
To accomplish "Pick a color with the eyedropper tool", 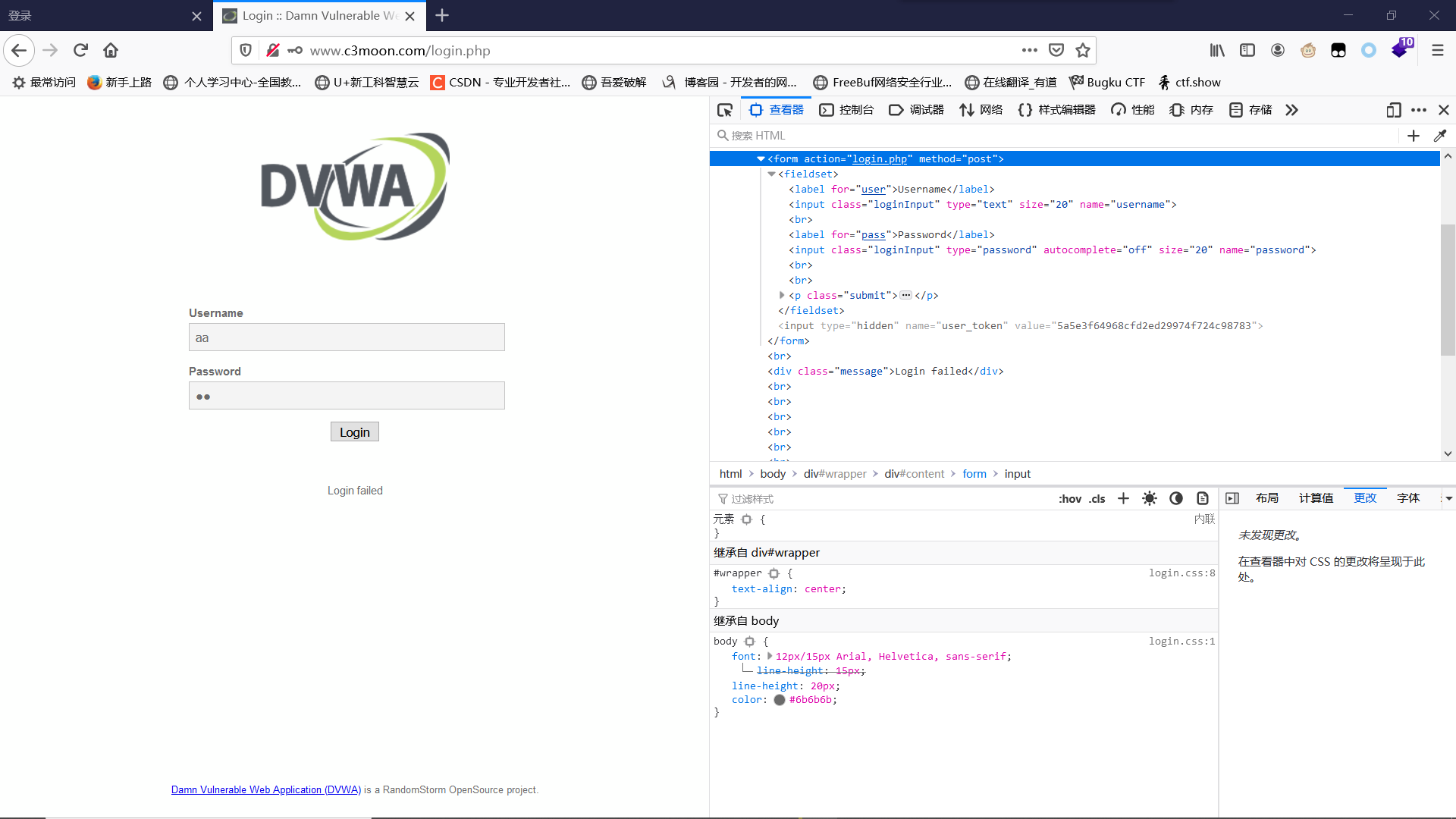I will tap(1440, 136).
